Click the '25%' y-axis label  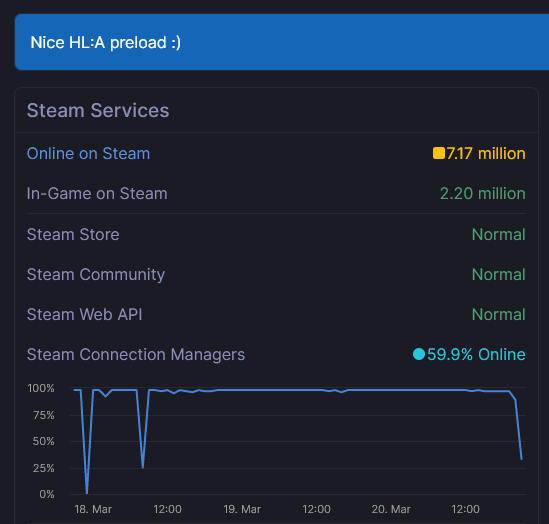43,468
